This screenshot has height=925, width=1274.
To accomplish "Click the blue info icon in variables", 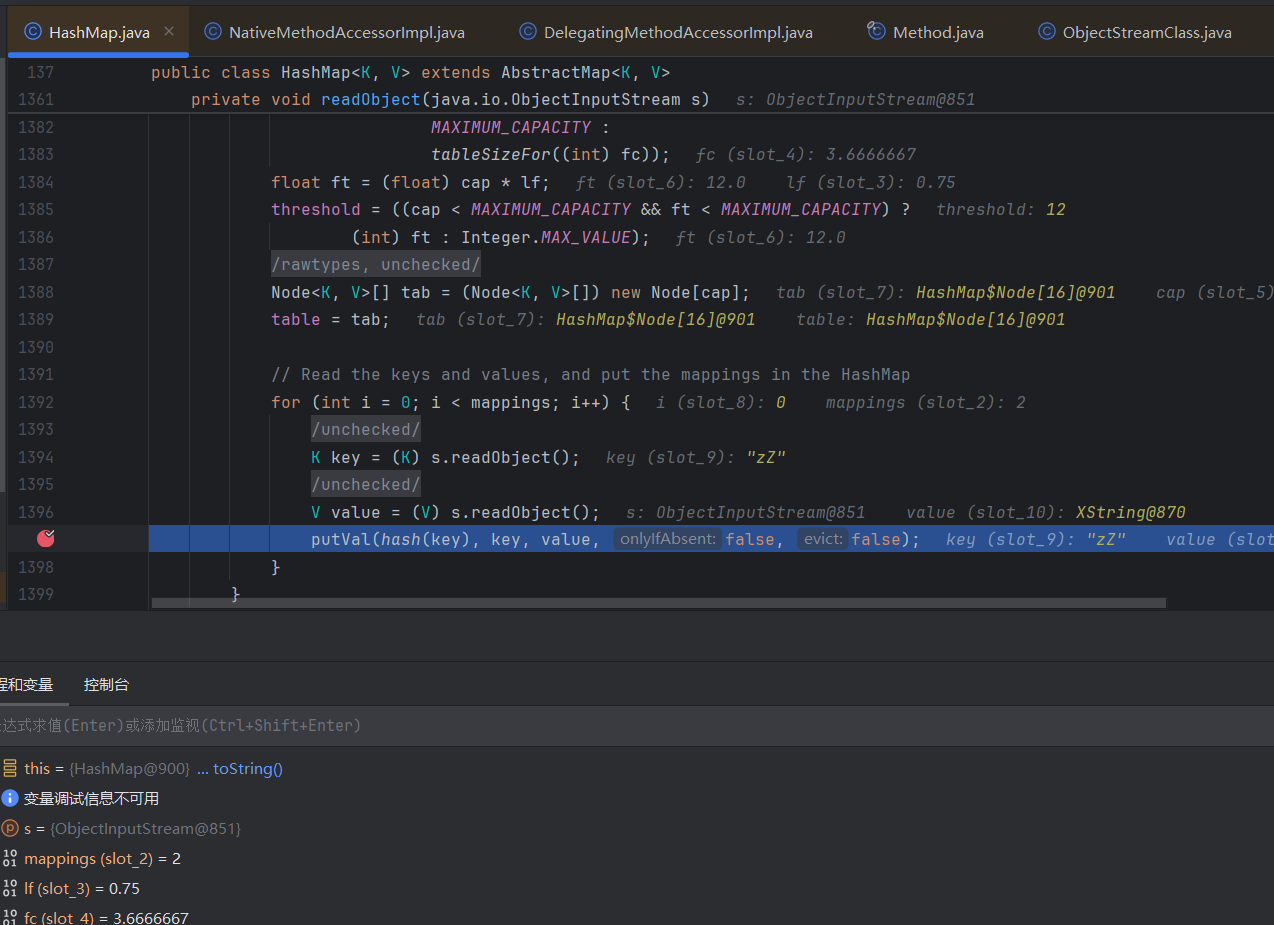I will point(10,798).
